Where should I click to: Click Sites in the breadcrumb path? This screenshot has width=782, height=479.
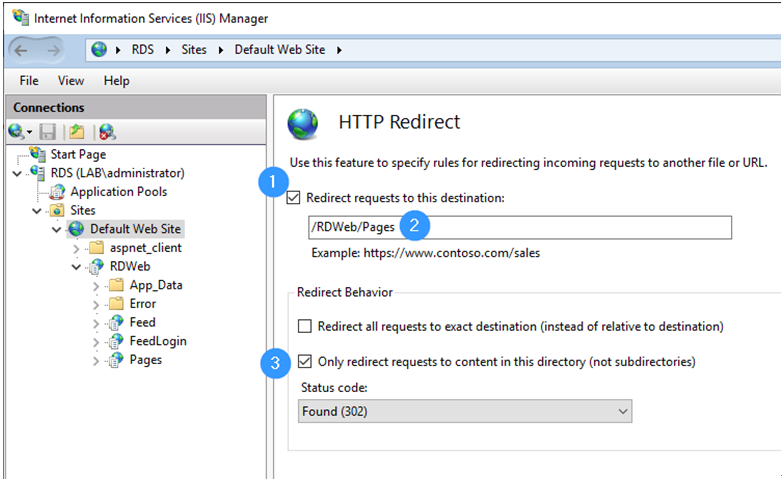coord(194,50)
